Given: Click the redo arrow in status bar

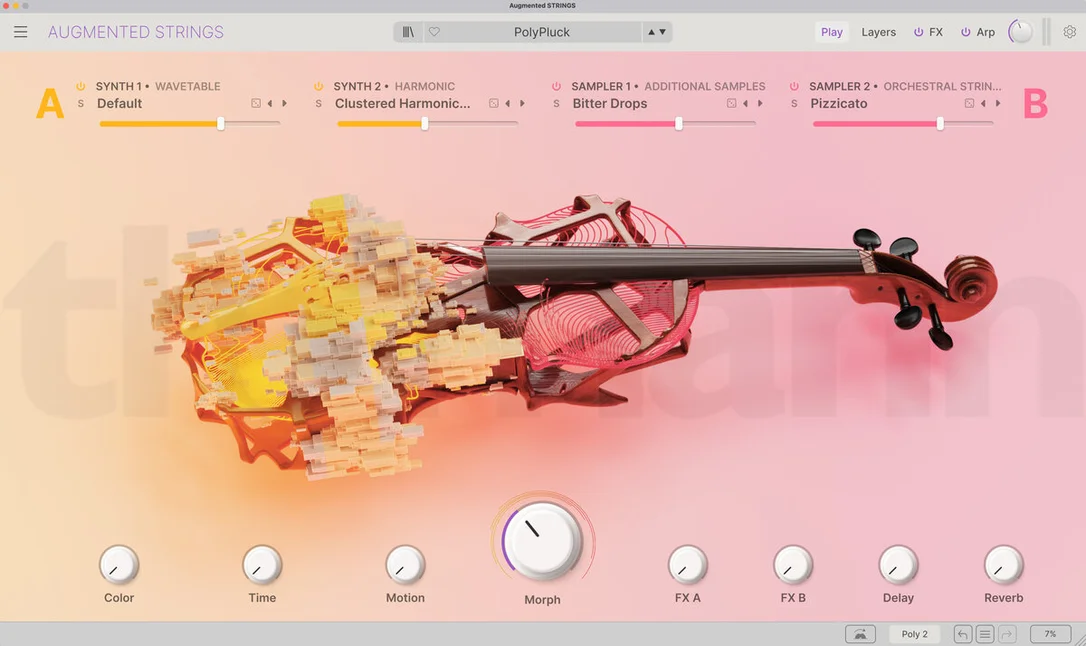Looking at the screenshot, I should coord(1008,634).
